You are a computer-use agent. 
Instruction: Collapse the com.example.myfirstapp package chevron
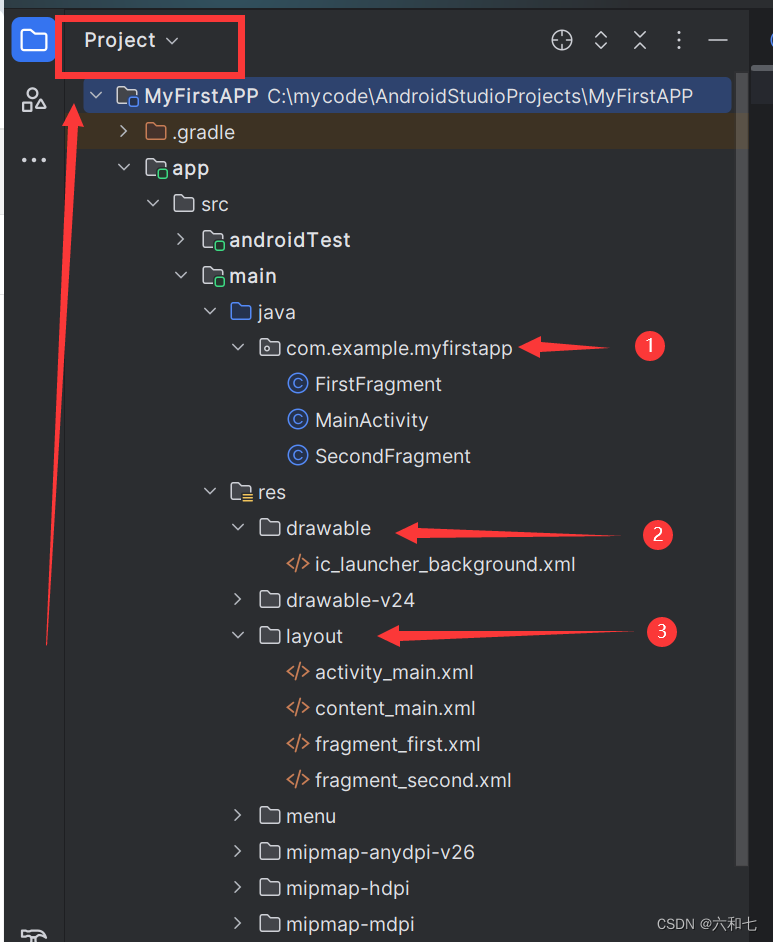(x=238, y=348)
